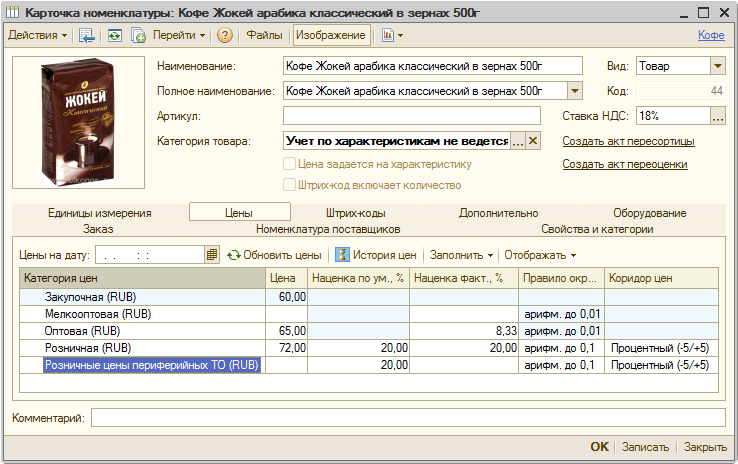Select the Розничная (RUB) row

click(x=369, y=348)
